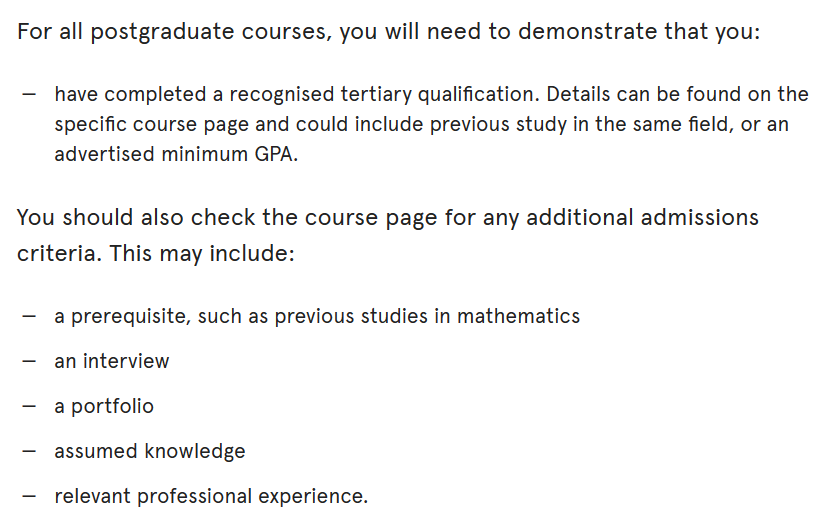Click the 'a prerequisite' list item

(317, 316)
